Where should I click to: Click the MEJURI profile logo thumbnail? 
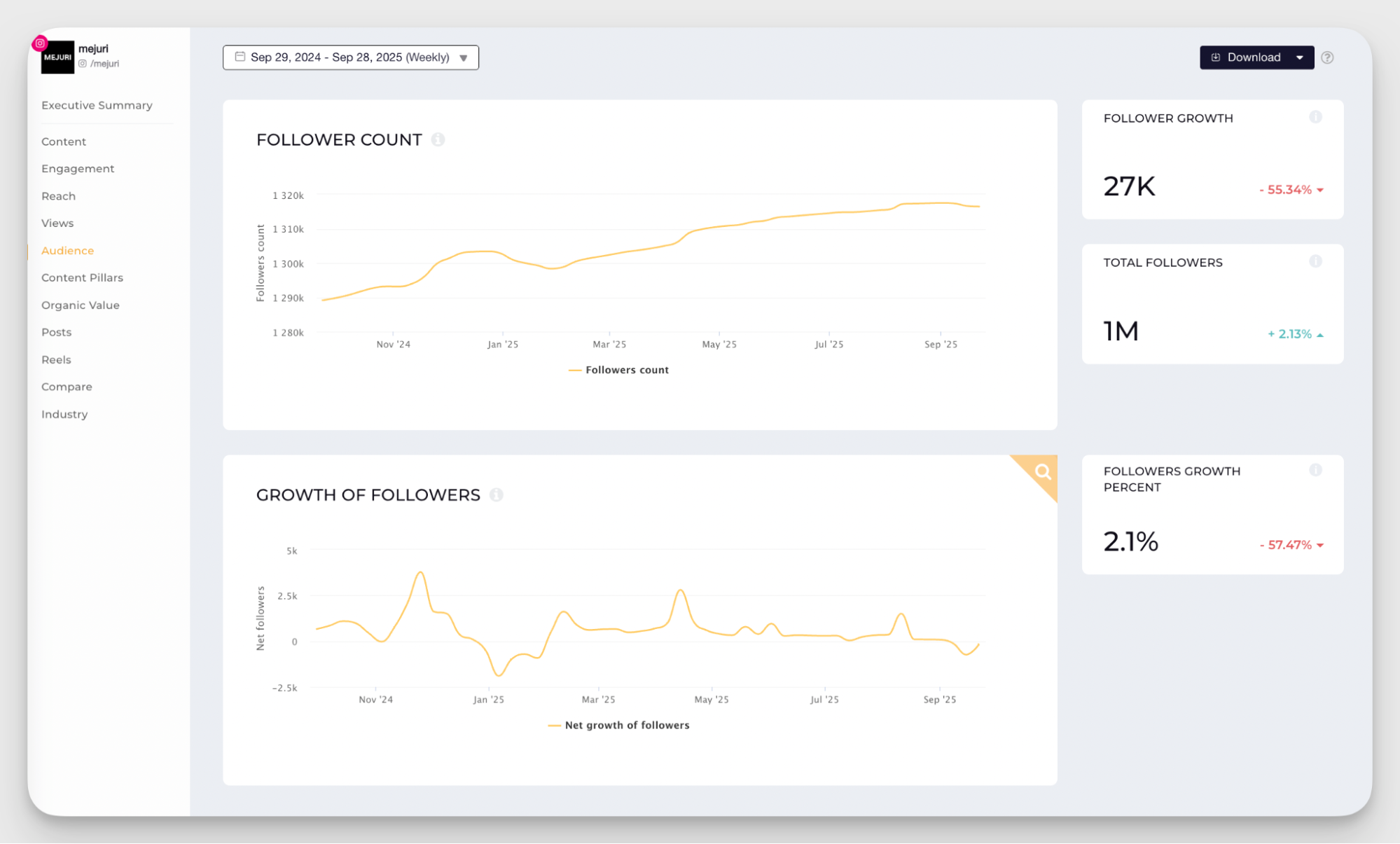click(x=57, y=58)
